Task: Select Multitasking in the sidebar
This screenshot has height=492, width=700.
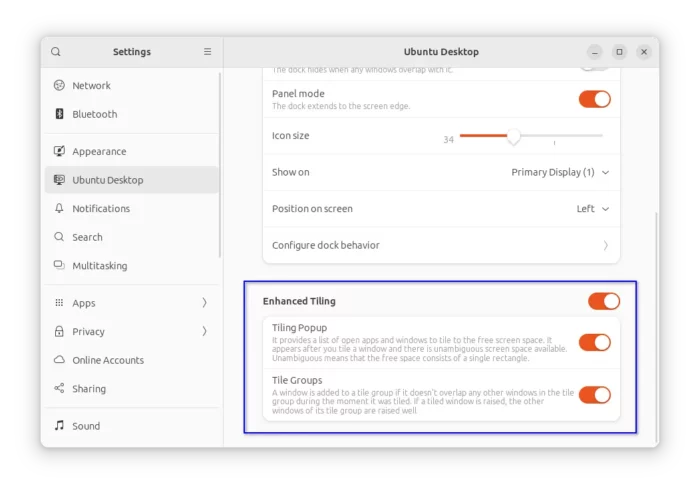Action: [x=132, y=266]
